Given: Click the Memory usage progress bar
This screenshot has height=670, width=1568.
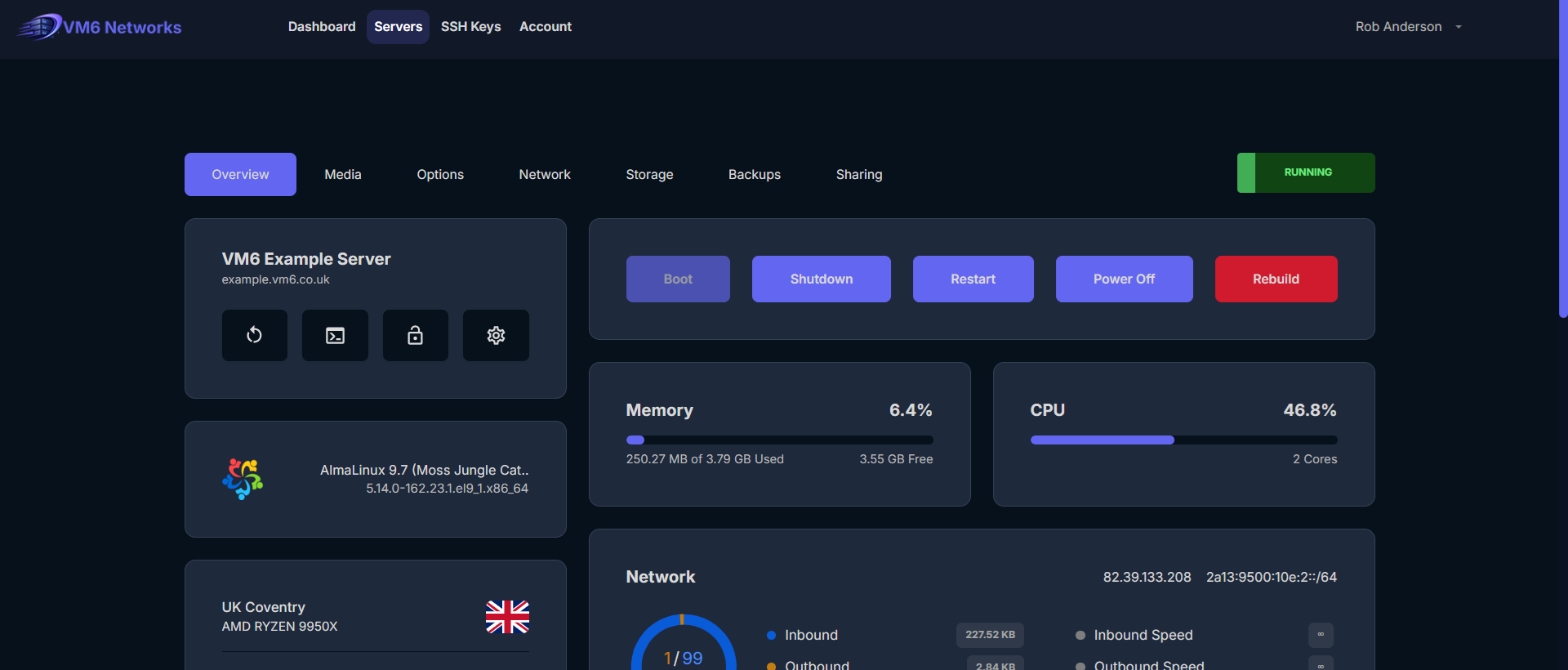Looking at the screenshot, I should pyautogui.click(x=779, y=440).
